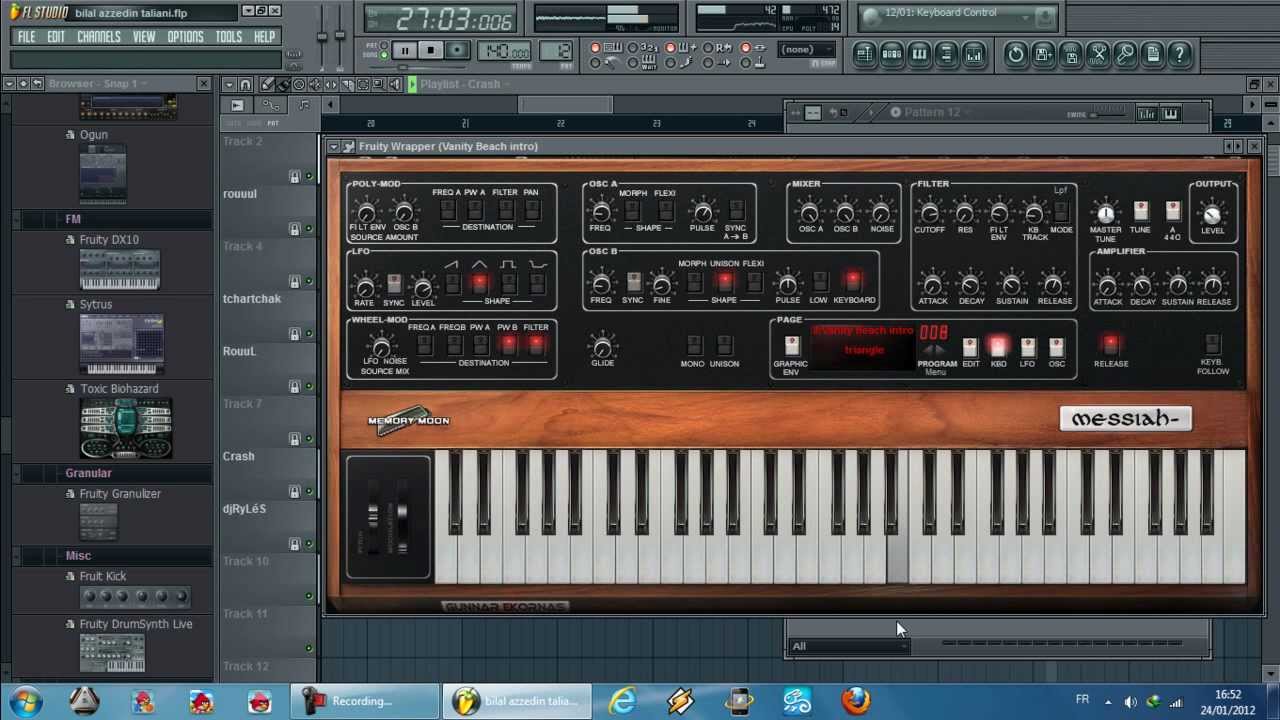Select Fruity DX10 in the browser
The image size is (1280, 720).
(109, 240)
